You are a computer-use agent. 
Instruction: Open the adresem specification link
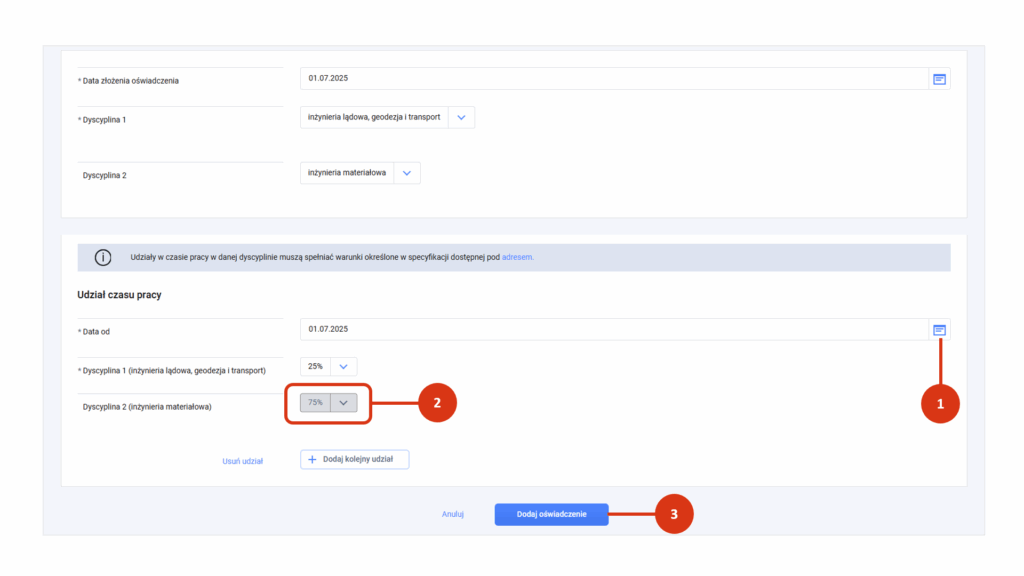click(x=517, y=257)
